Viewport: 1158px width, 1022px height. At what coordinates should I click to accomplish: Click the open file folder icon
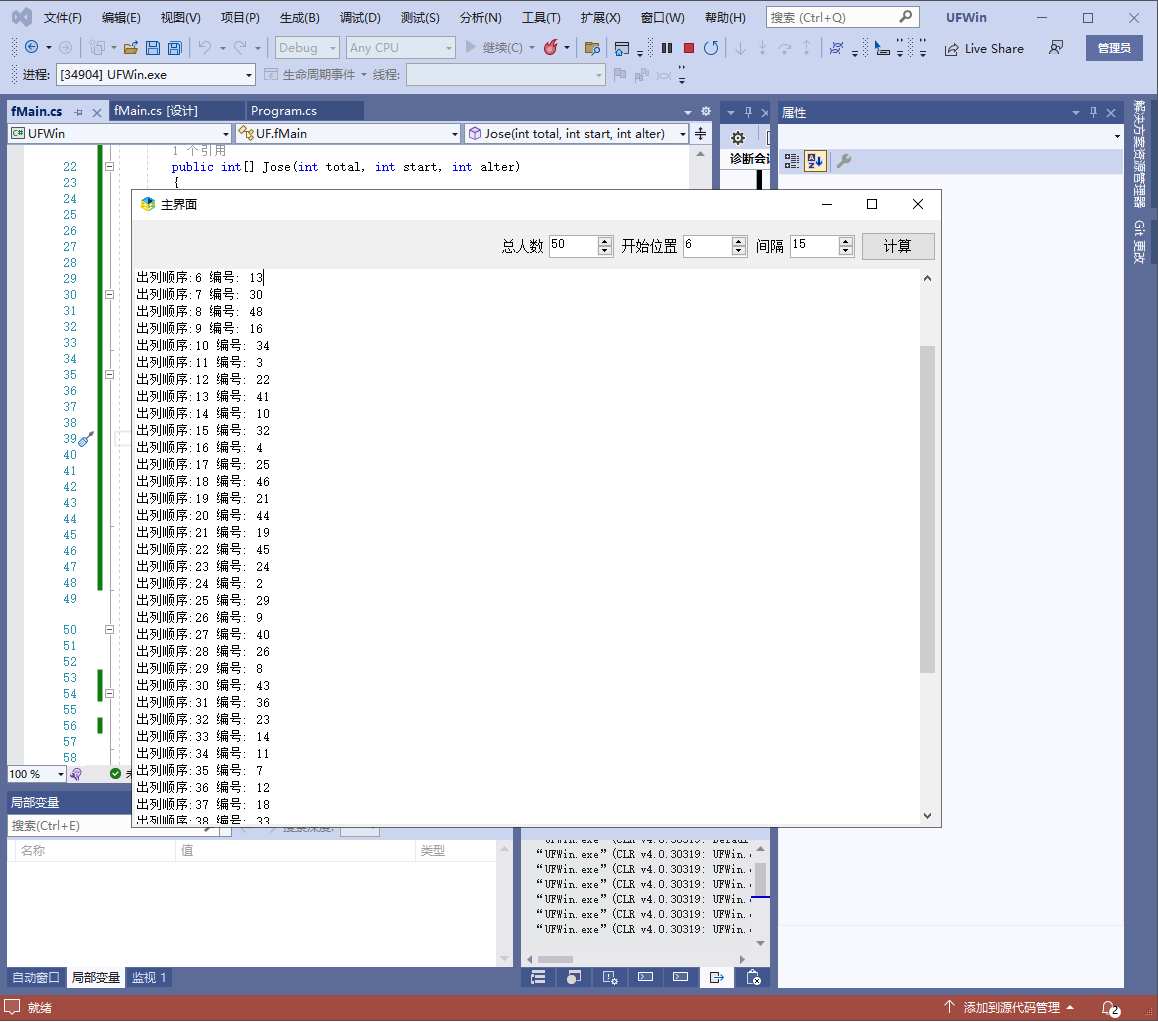point(131,48)
